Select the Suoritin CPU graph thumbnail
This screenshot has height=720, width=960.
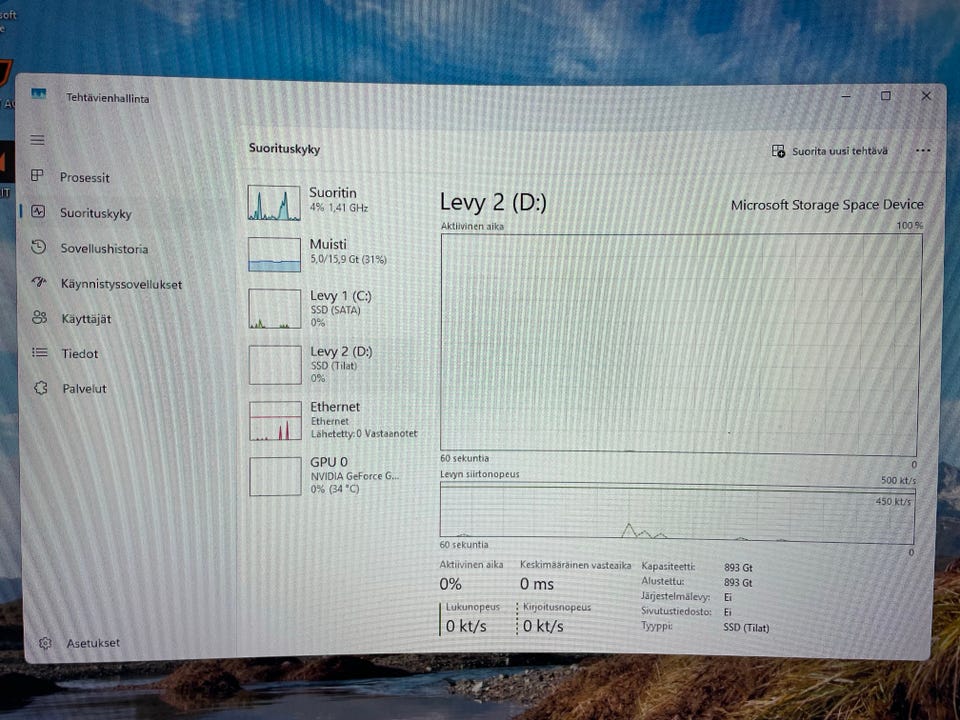tap(274, 203)
